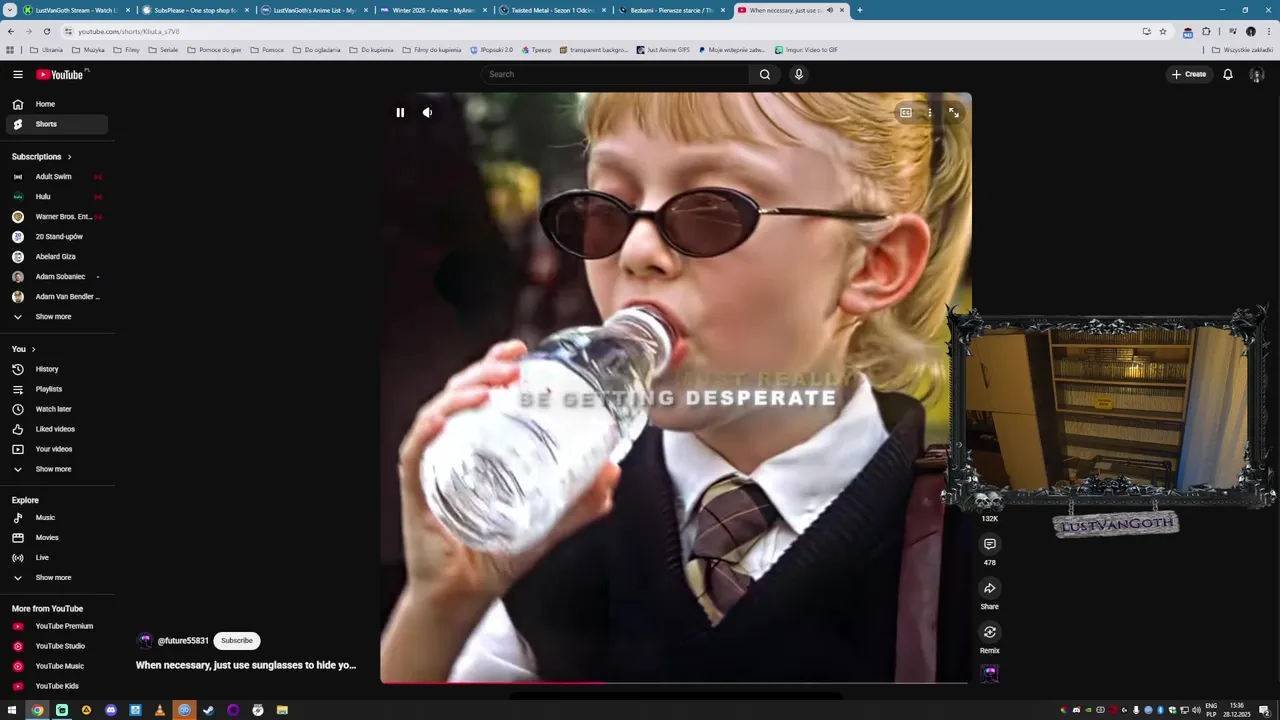1280x720 pixels.
Task: Open the Windows Start menu
Action: [12, 710]
